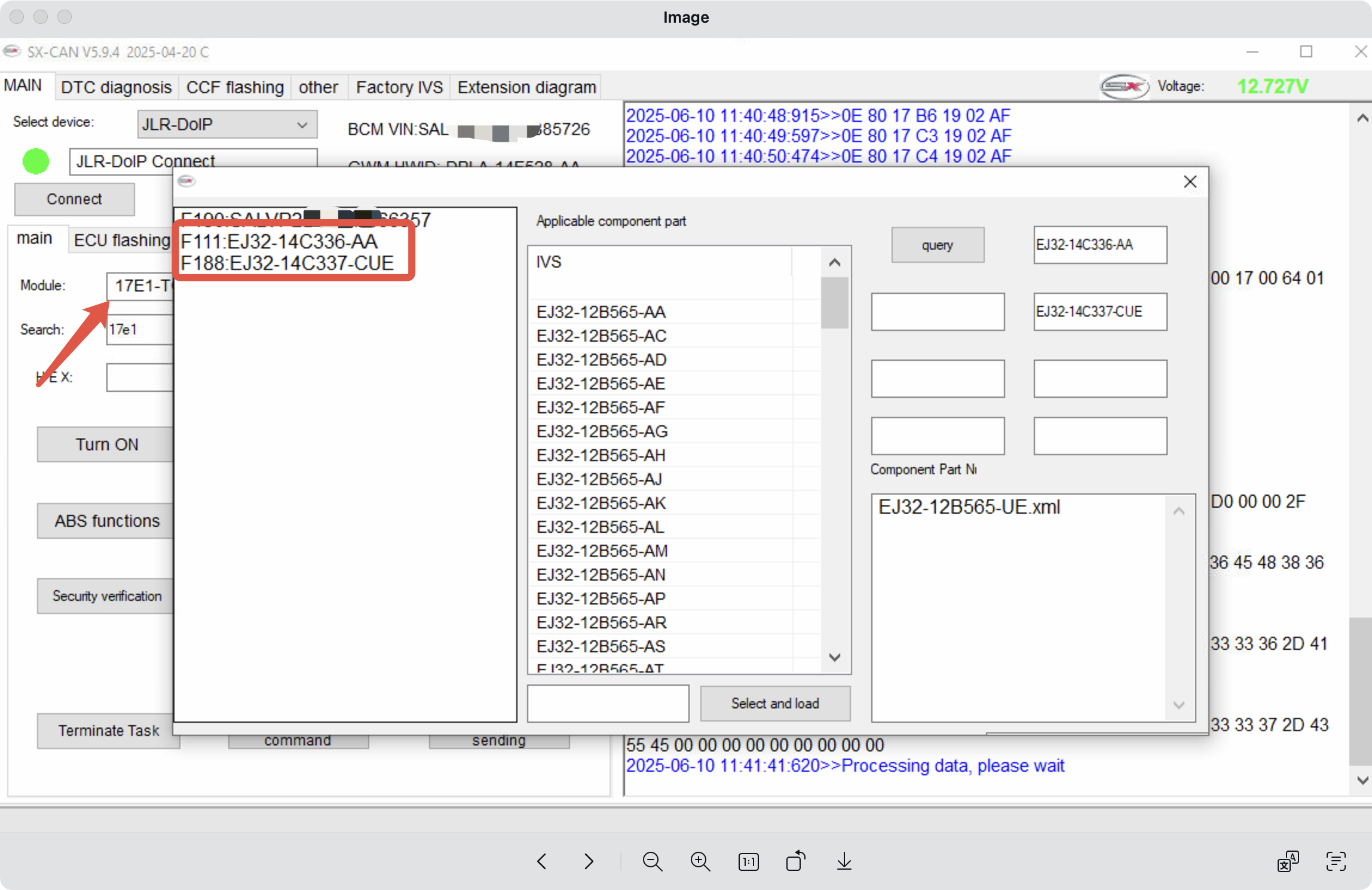
Task: Open the CCF flashing tab
Action: 235,87
